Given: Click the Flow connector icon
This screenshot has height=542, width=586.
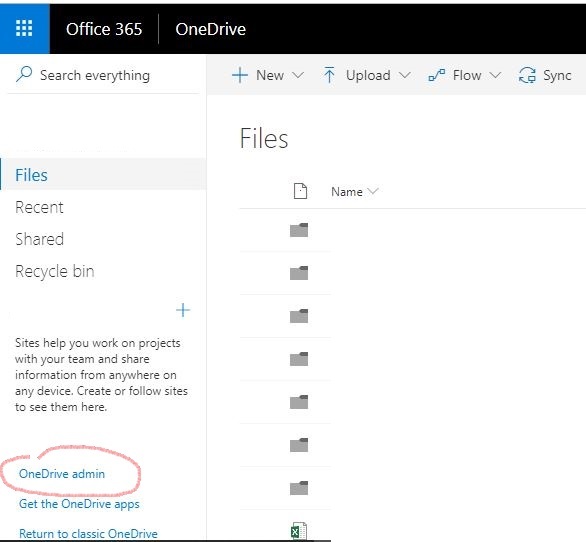Looking at the screenshot, I should 437,75.
